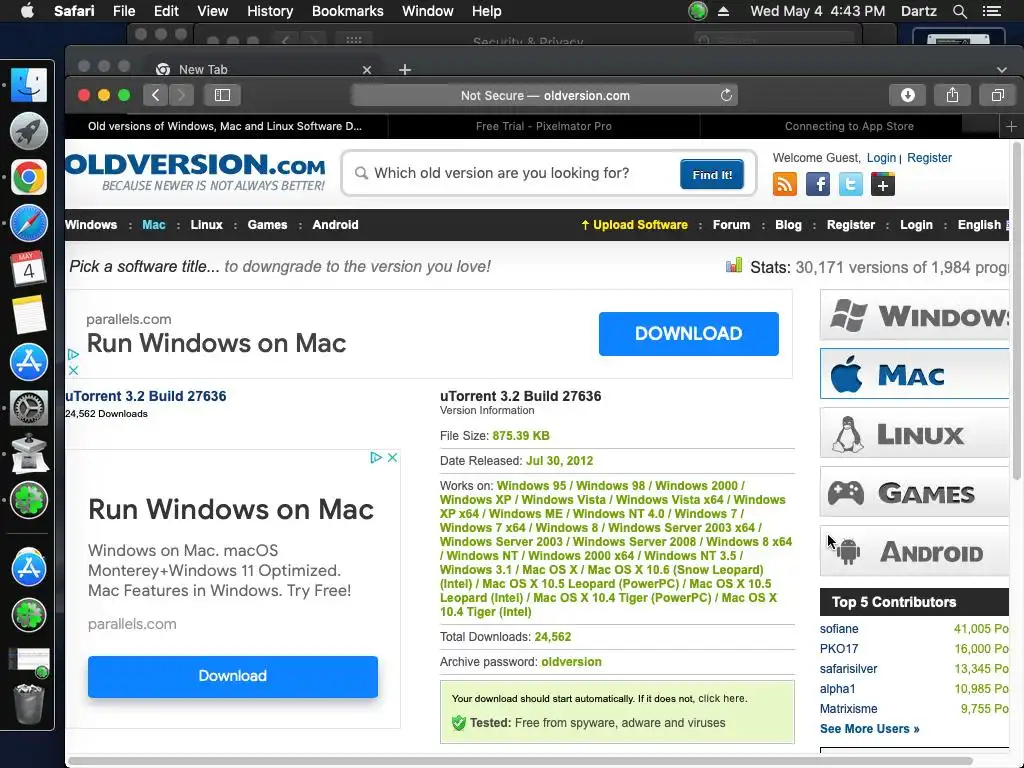This screenshot has height=768, width=1024.
Task: Open Safari compass icon in dock
Action: [x=29, y=223]
